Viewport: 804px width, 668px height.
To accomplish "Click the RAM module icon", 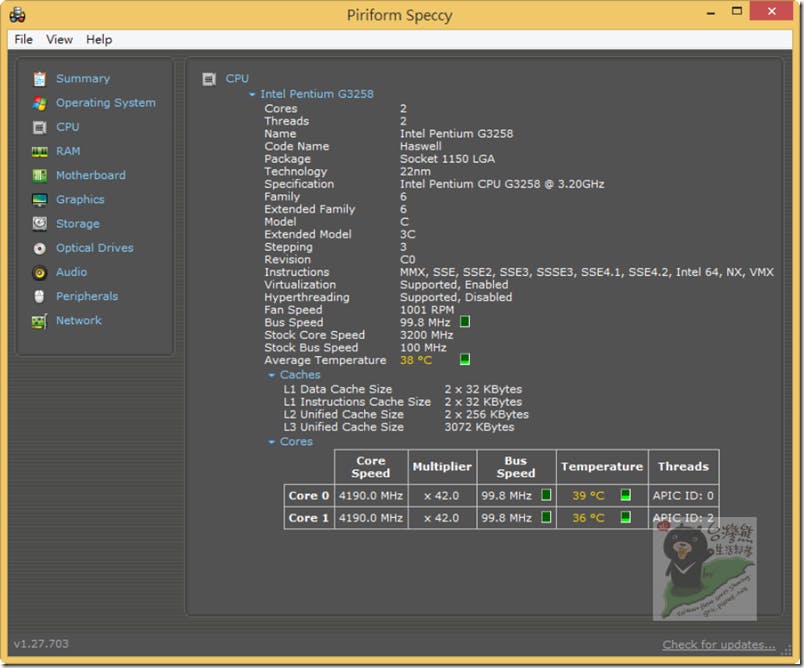I will 39,151.
